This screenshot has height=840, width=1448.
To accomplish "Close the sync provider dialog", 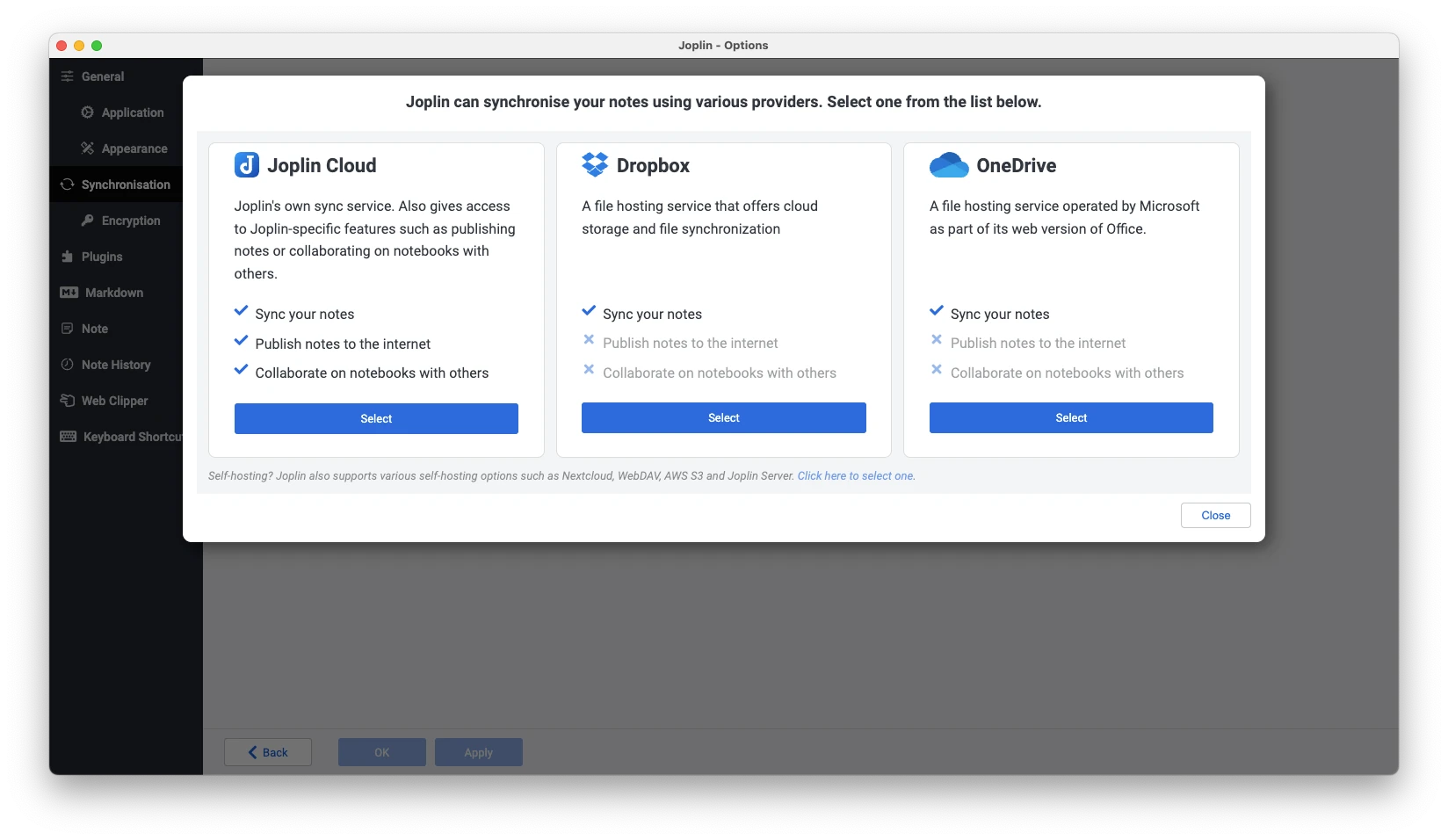I will (1216, 515).
